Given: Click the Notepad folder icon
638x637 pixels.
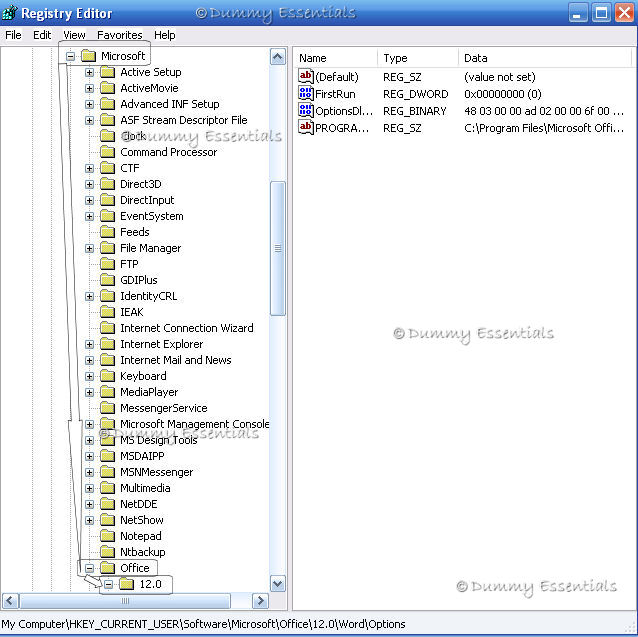Looking at the screenshot, I should point(107,536).
